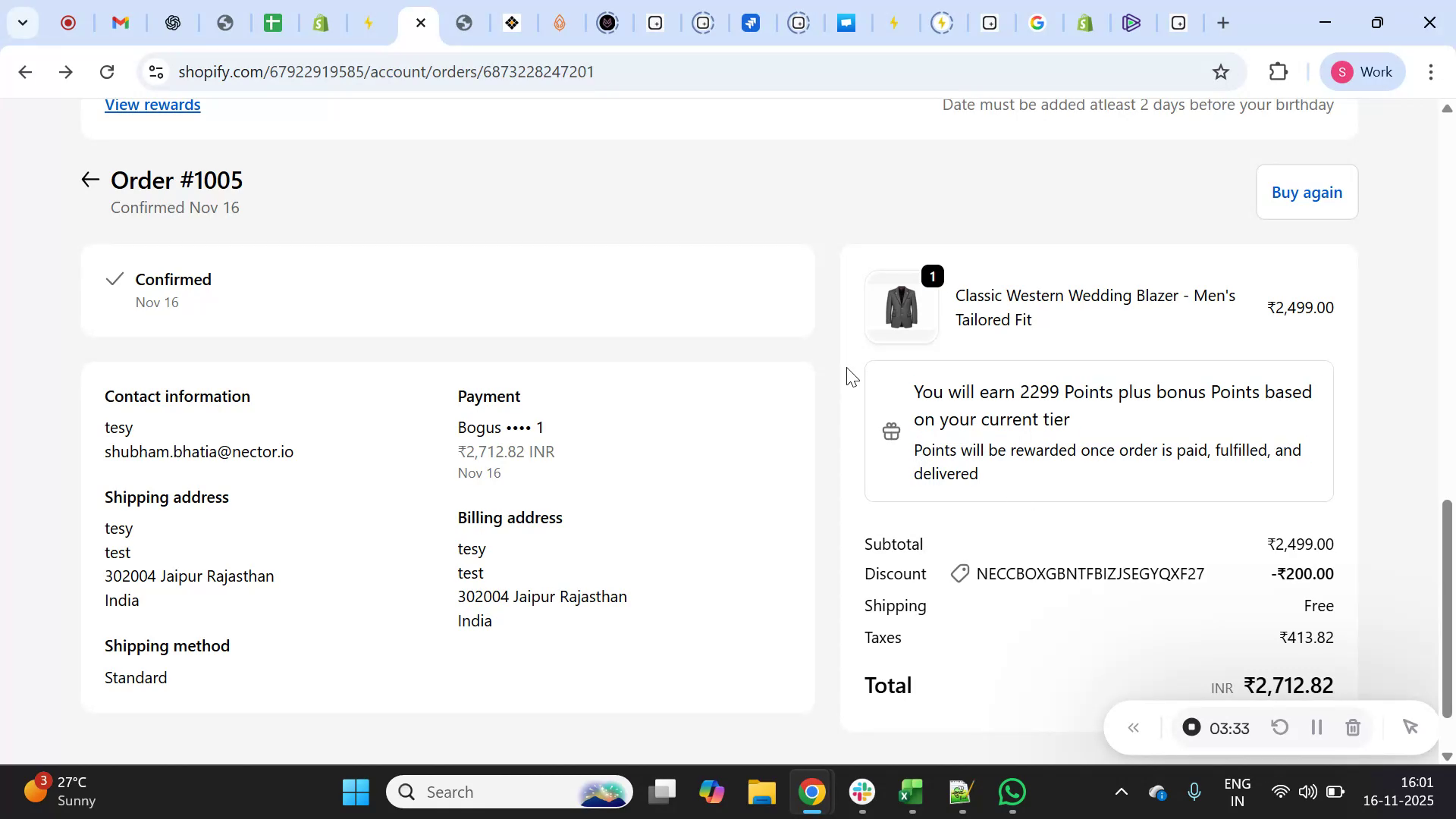The image size is (1456, 819).
Task: Click the weather widget in the taskbar
Action: tap(57, 792)
